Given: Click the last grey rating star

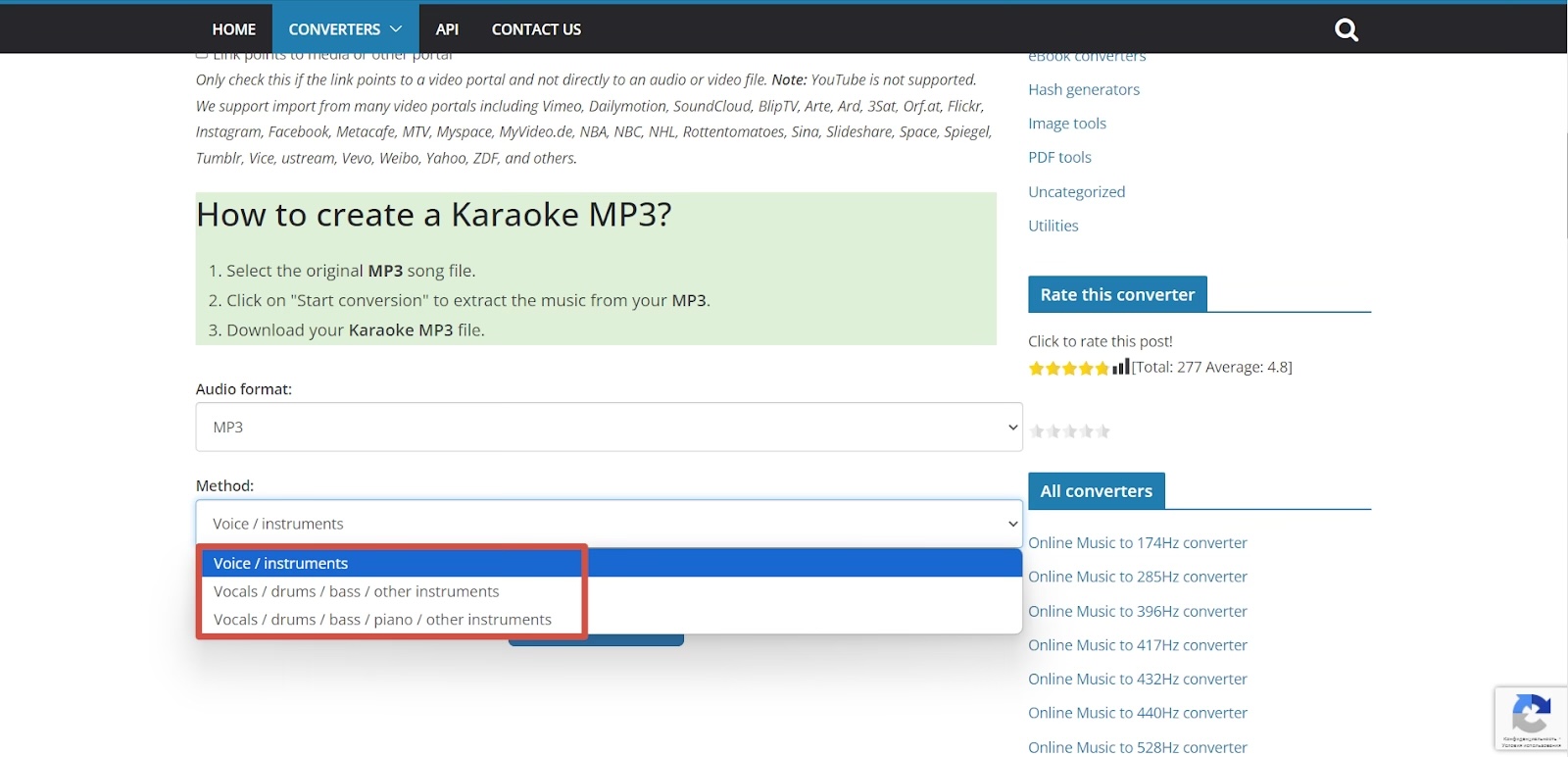Looking at the screenshot, I should pyautogui.click(x=1103, y=431).
